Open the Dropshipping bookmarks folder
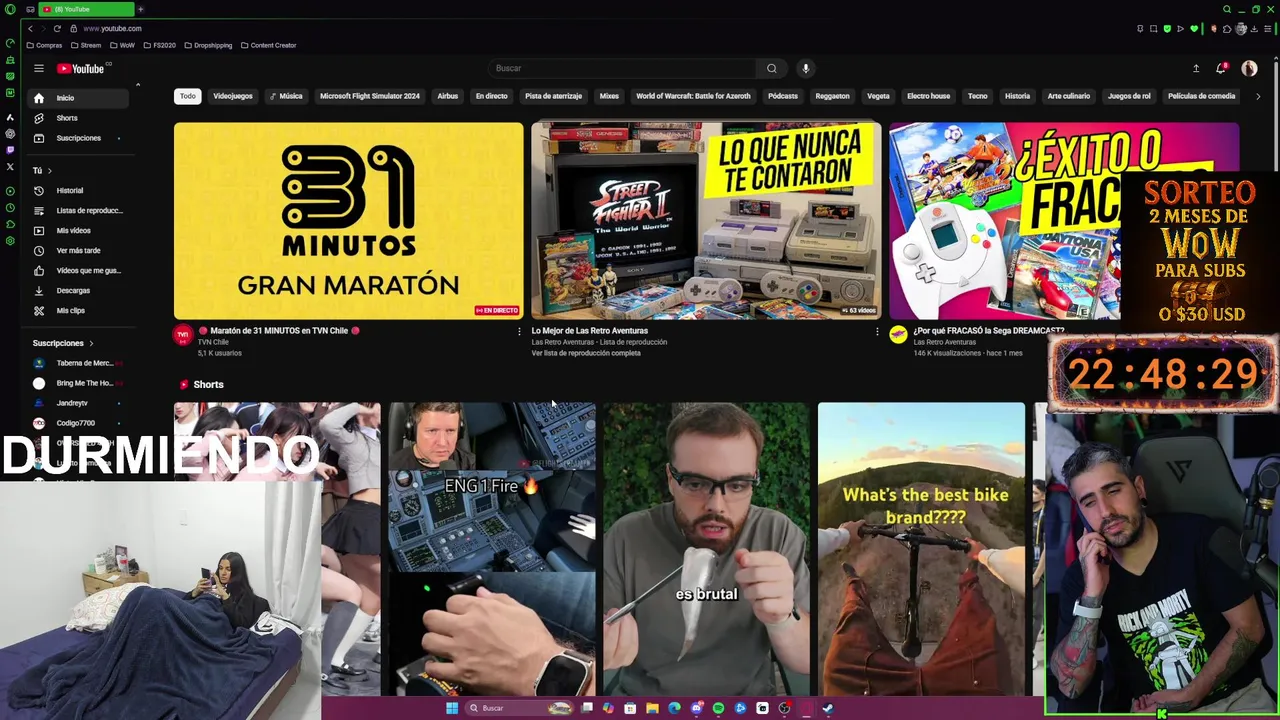This screenshot has height=720, width=1280. point(208,45)
